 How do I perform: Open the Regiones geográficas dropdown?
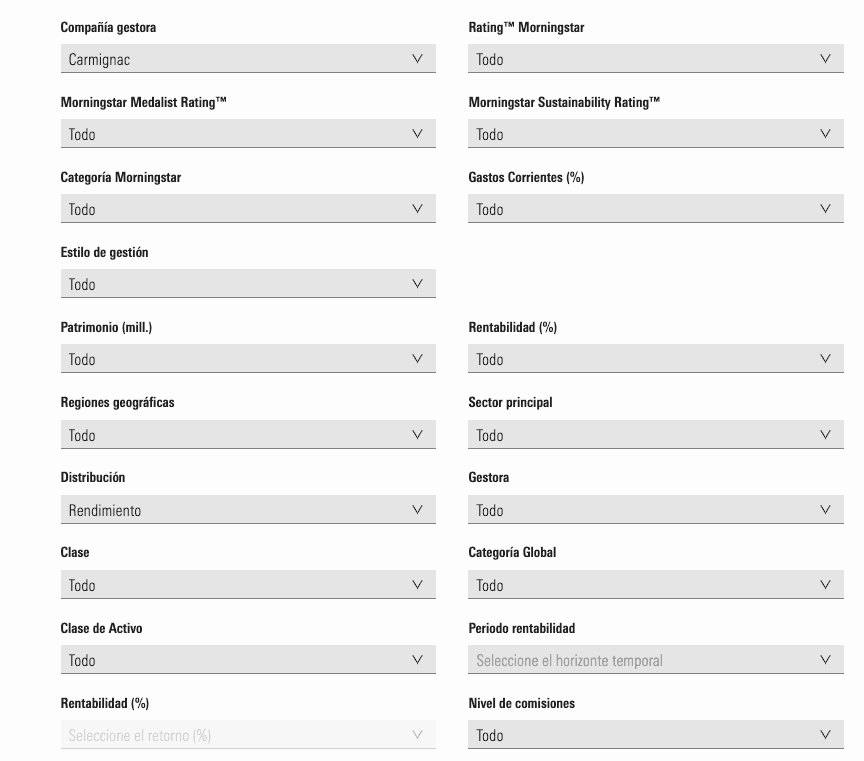tap(248, 434)
